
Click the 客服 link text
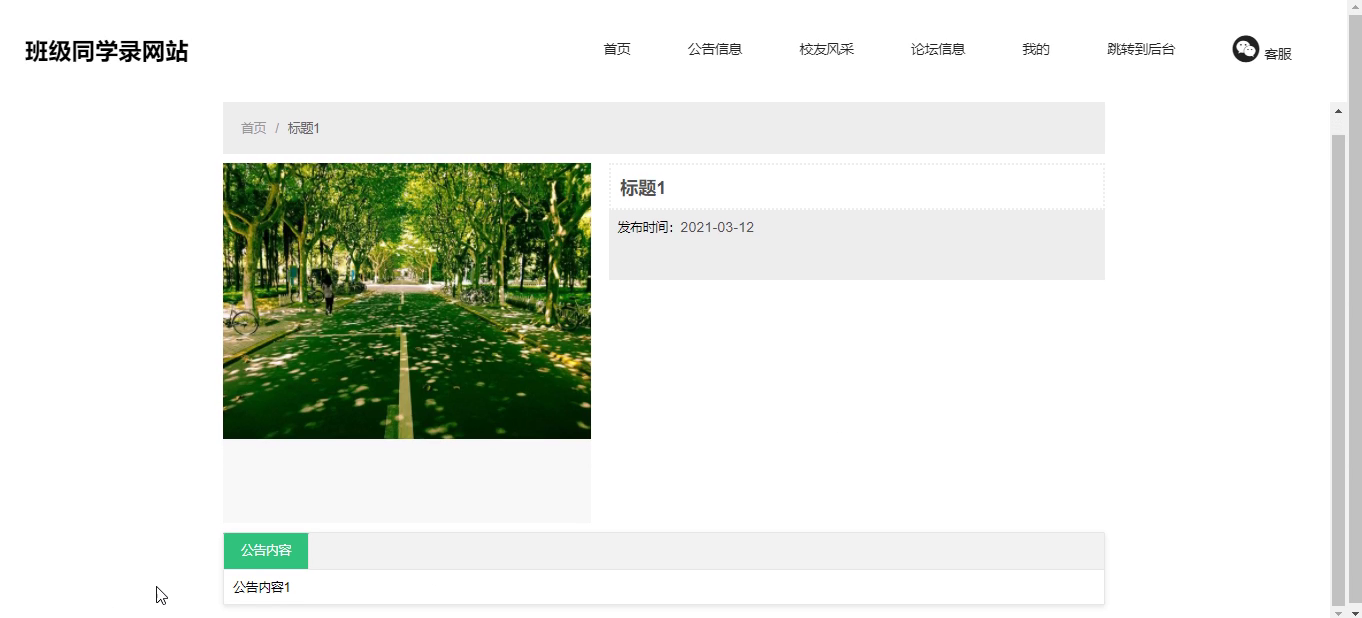1278,54
